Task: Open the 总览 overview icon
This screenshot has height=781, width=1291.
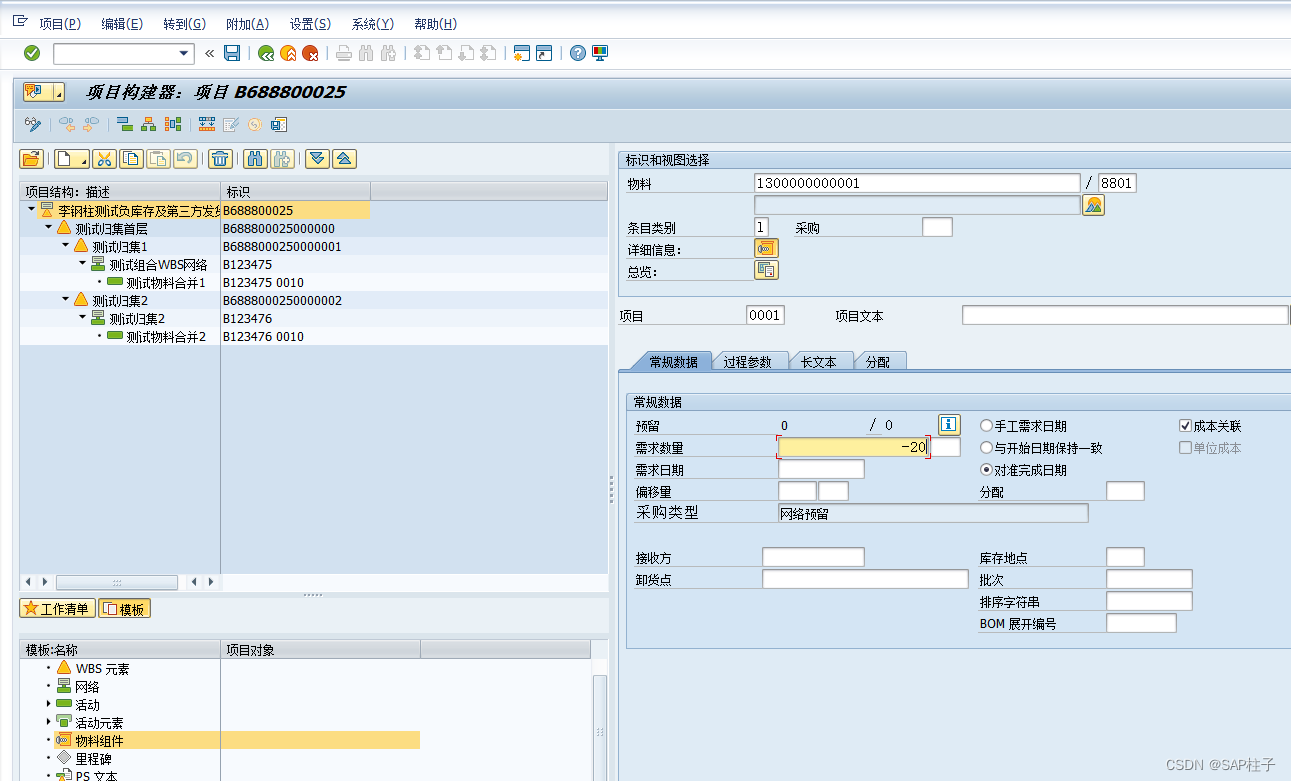Action: 766,270
